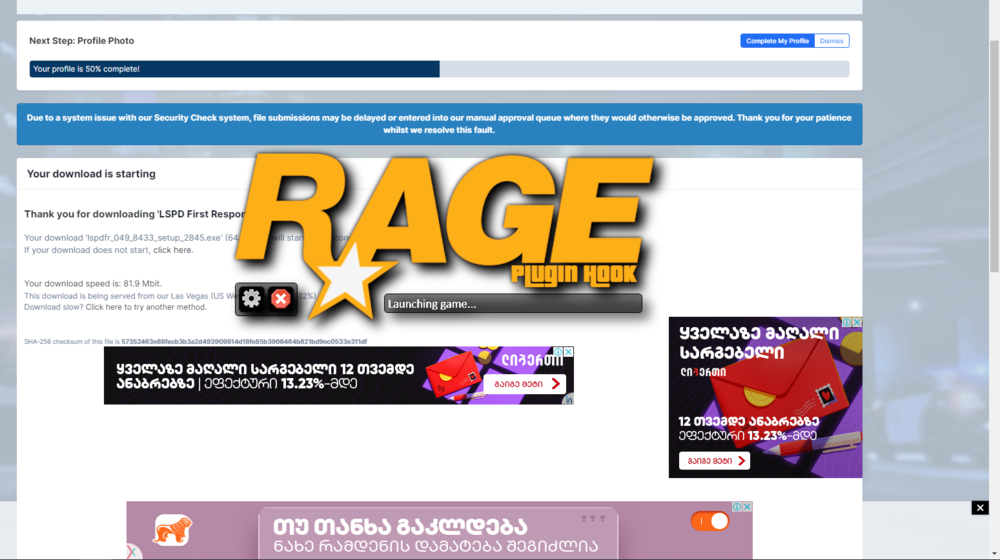This screenshot has width=1000, height=560.
Task: Click the 'Launching game...' progress bar
Action: 513,304
